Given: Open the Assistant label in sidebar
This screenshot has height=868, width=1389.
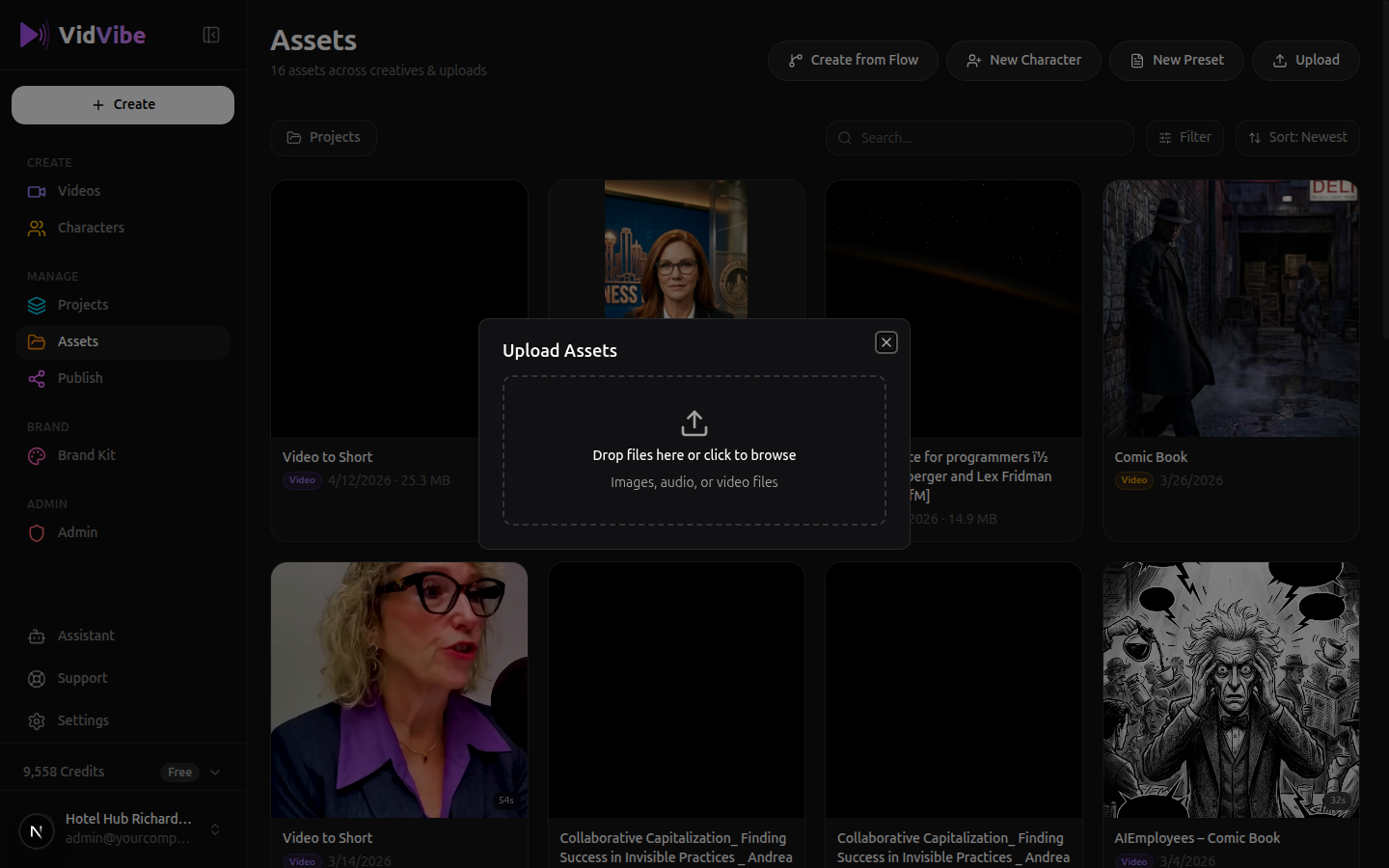Looking at the screenshot, I should point(86,636).
